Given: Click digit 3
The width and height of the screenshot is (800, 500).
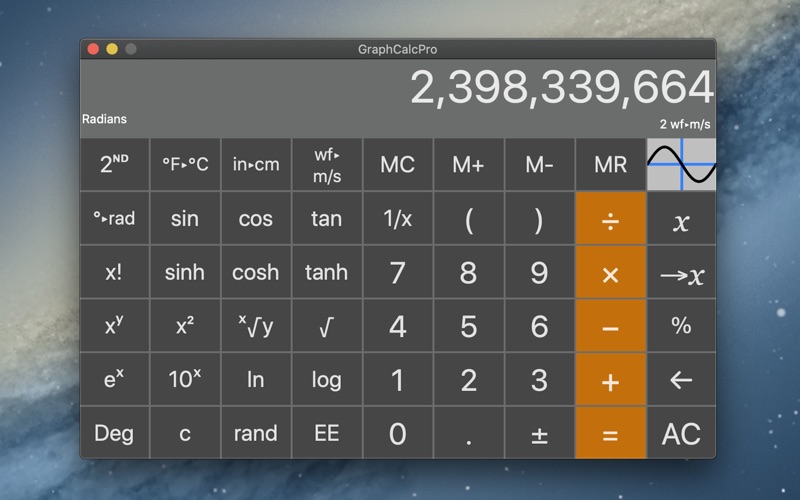Looking at the screenshot, I should point(539,380).
